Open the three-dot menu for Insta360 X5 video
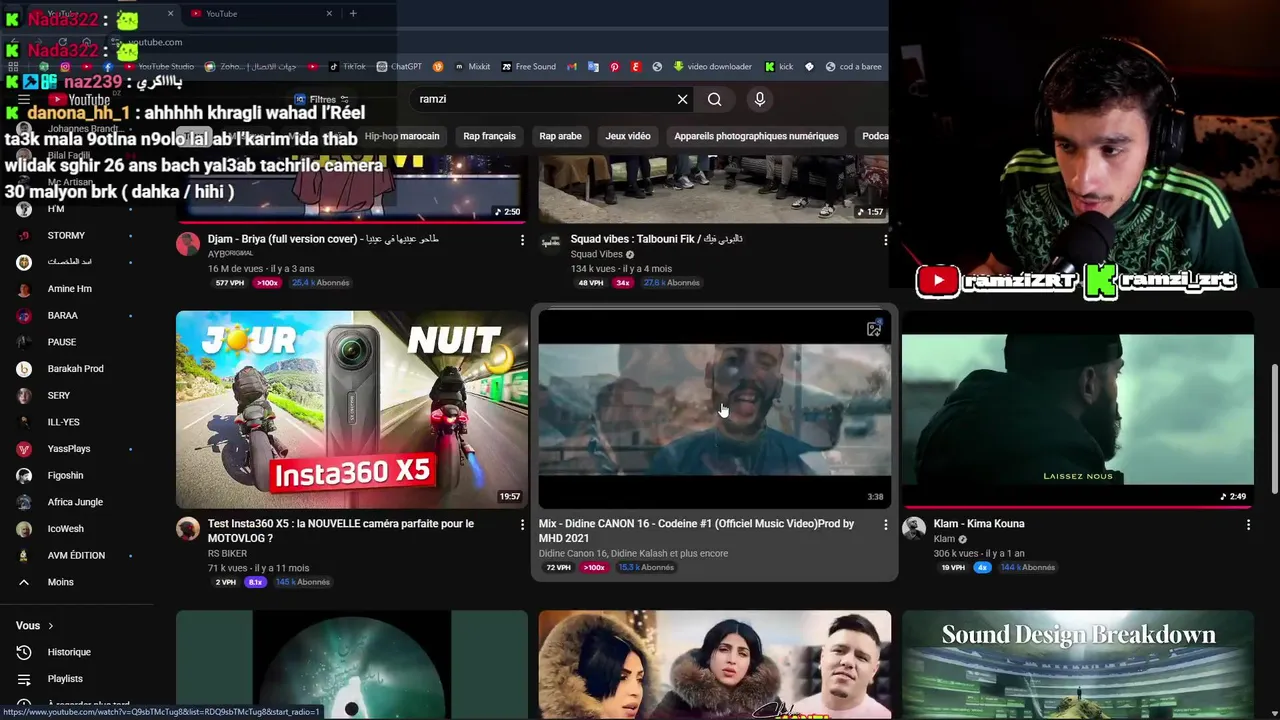 click(522, 524)
